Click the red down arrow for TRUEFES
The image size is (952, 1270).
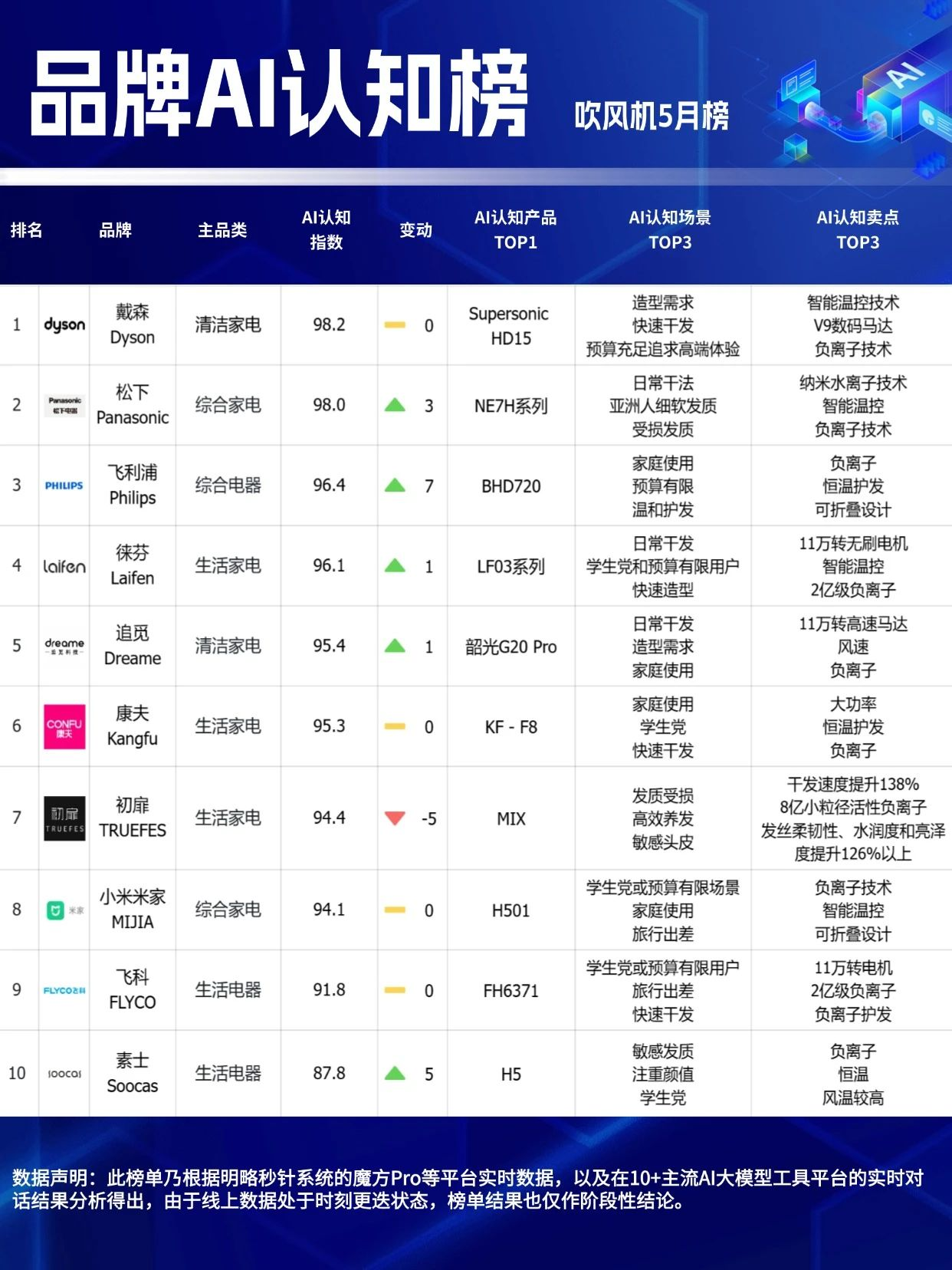(x=395, y=818)
